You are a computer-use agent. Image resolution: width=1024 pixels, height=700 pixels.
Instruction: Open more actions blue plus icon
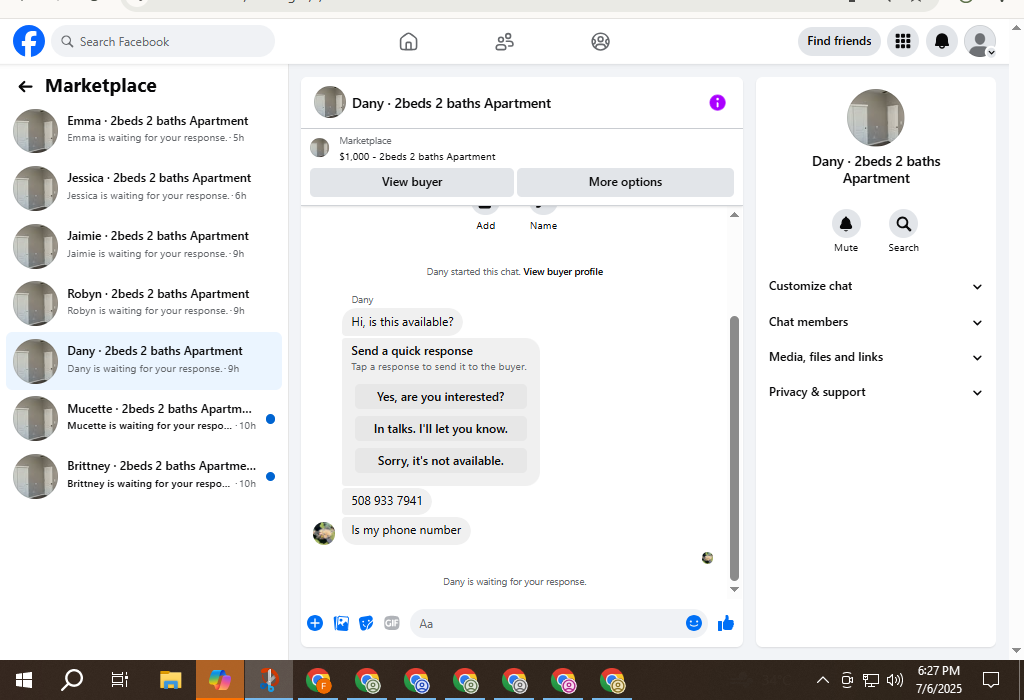(x=315, y=623)
